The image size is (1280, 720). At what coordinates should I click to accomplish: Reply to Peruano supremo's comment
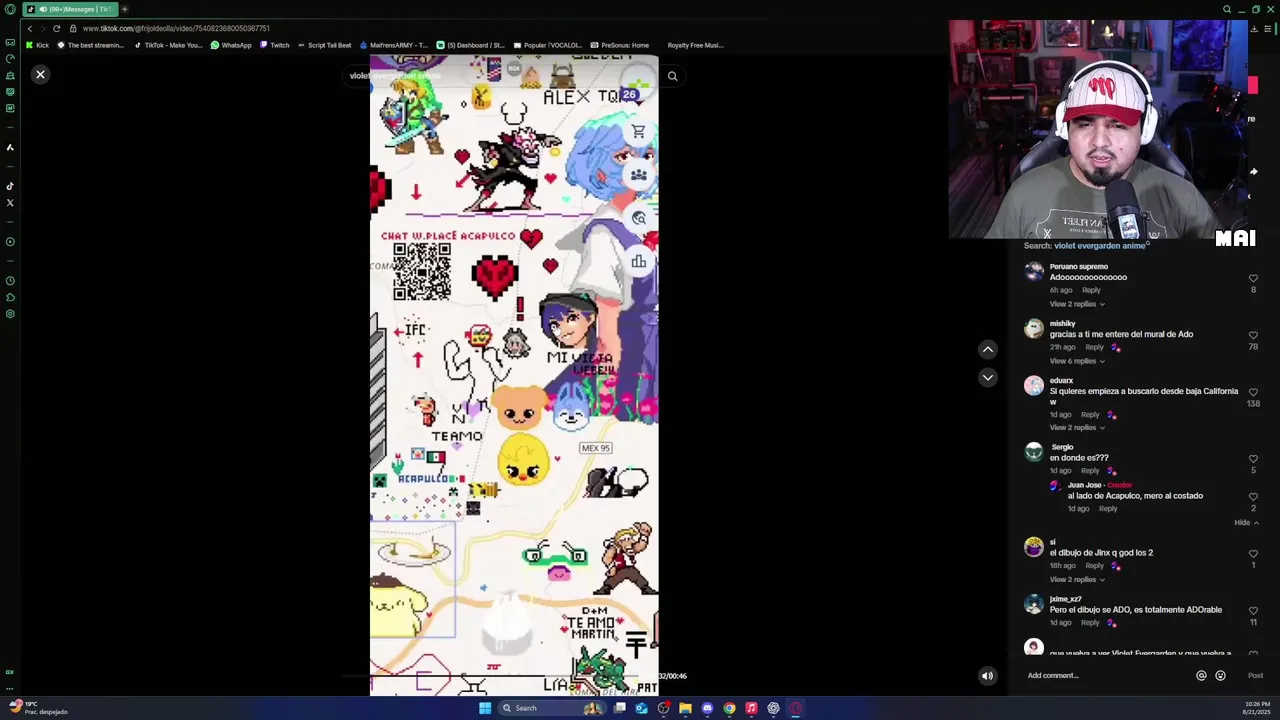point(1091,290)
